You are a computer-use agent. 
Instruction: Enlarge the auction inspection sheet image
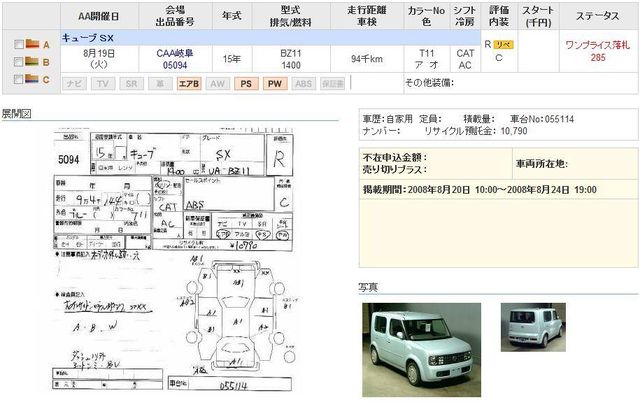pos(175,259)
